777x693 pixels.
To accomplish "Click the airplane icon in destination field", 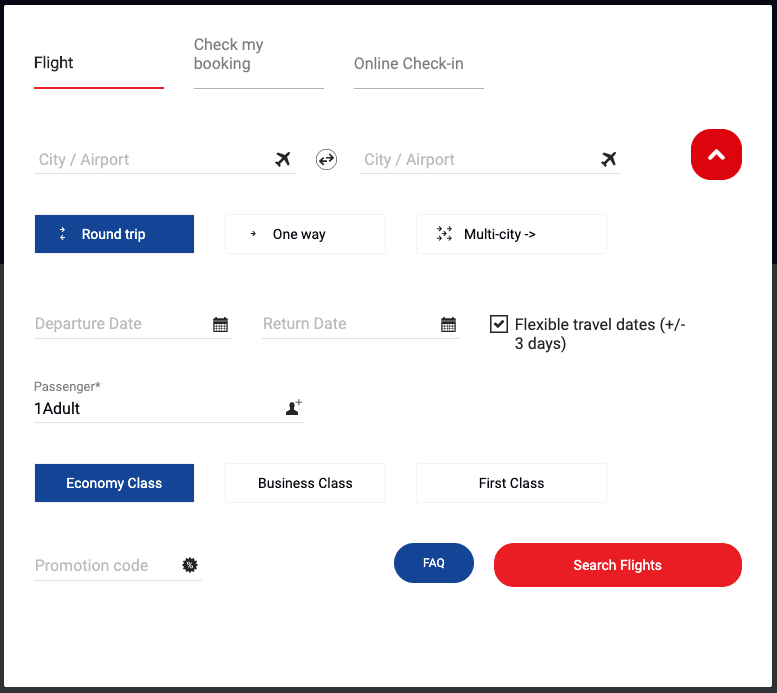I will click(608, 159).
